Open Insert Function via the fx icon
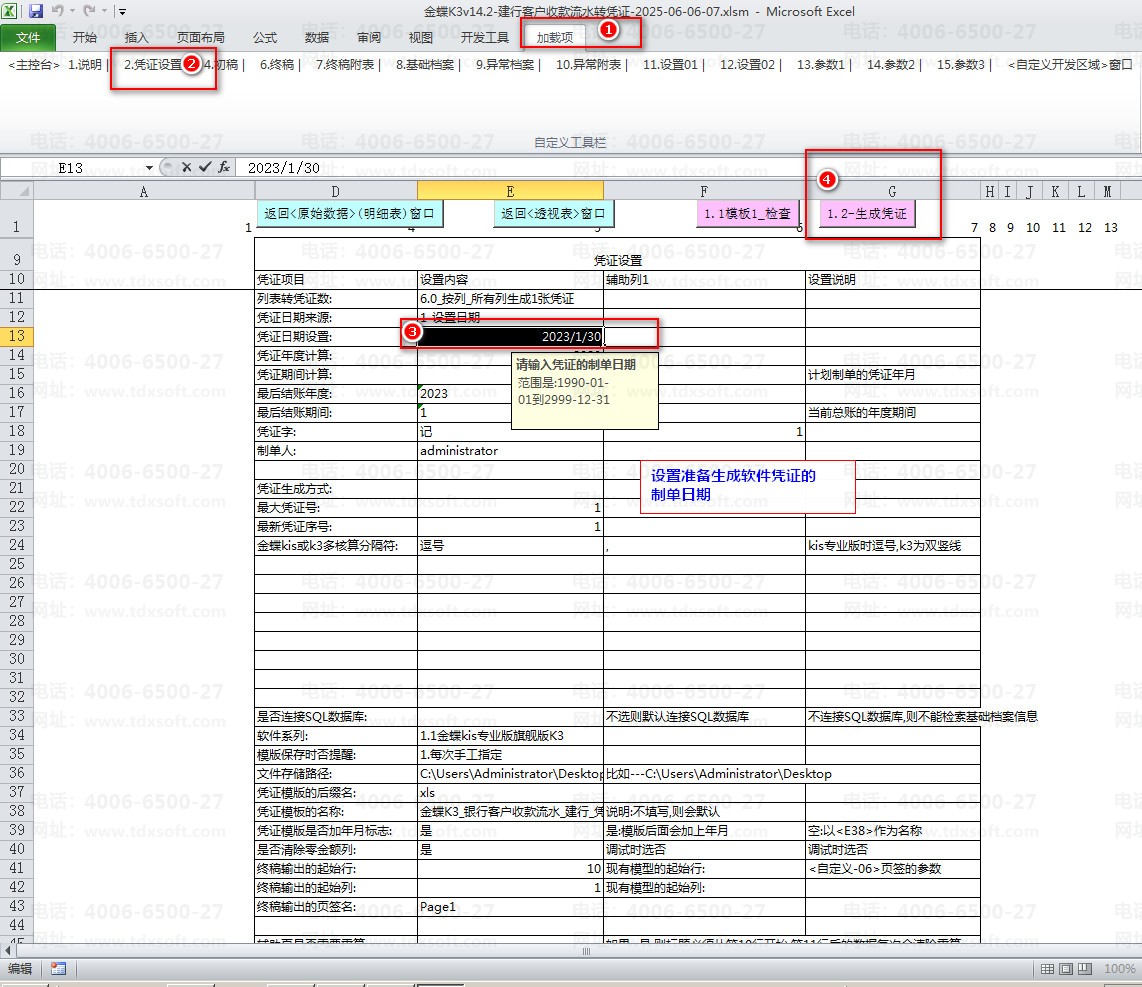This screenshot has width=1142, height=987. pyautogui.click(x=224, y=168)
